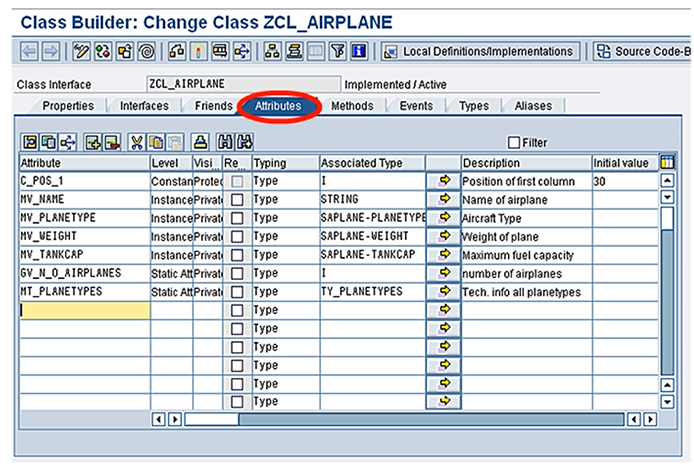
Task: Click the empty highlighted Attribute cell
Action: coord(85,310)
